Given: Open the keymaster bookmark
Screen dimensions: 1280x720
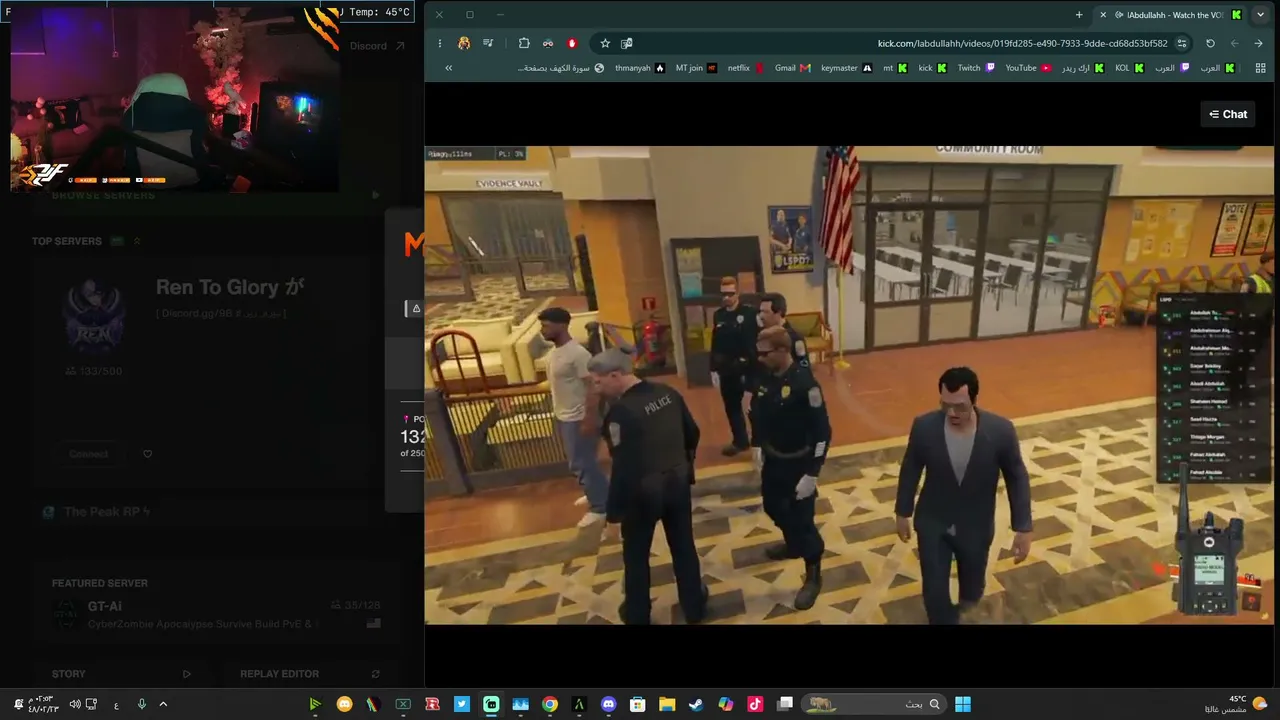Looking at the screenshot, I should click(x=846, y=68).
